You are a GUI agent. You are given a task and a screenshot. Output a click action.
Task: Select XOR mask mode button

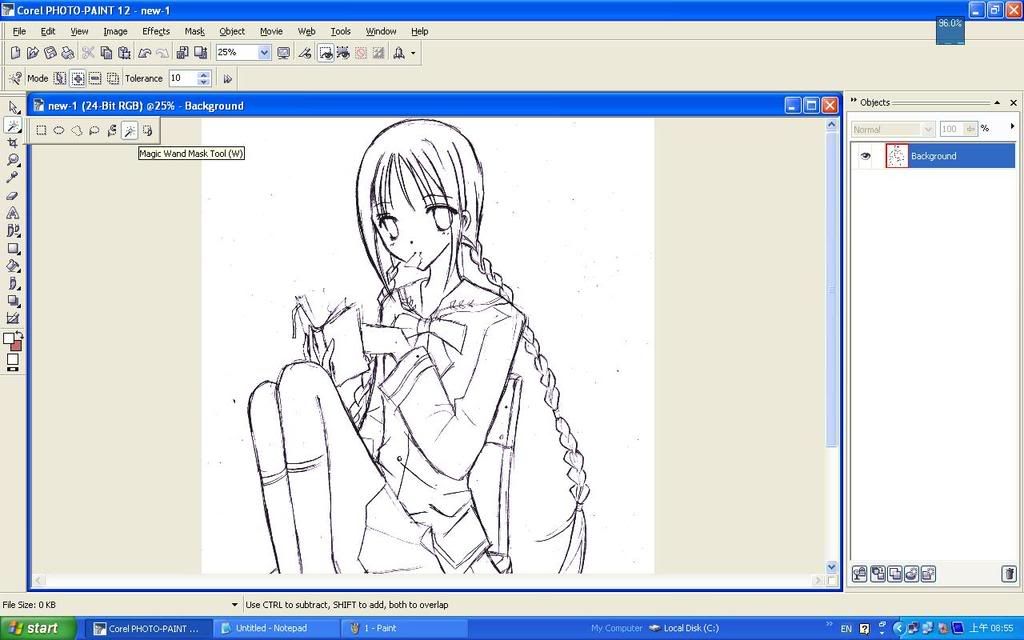[x=113, y=78]
